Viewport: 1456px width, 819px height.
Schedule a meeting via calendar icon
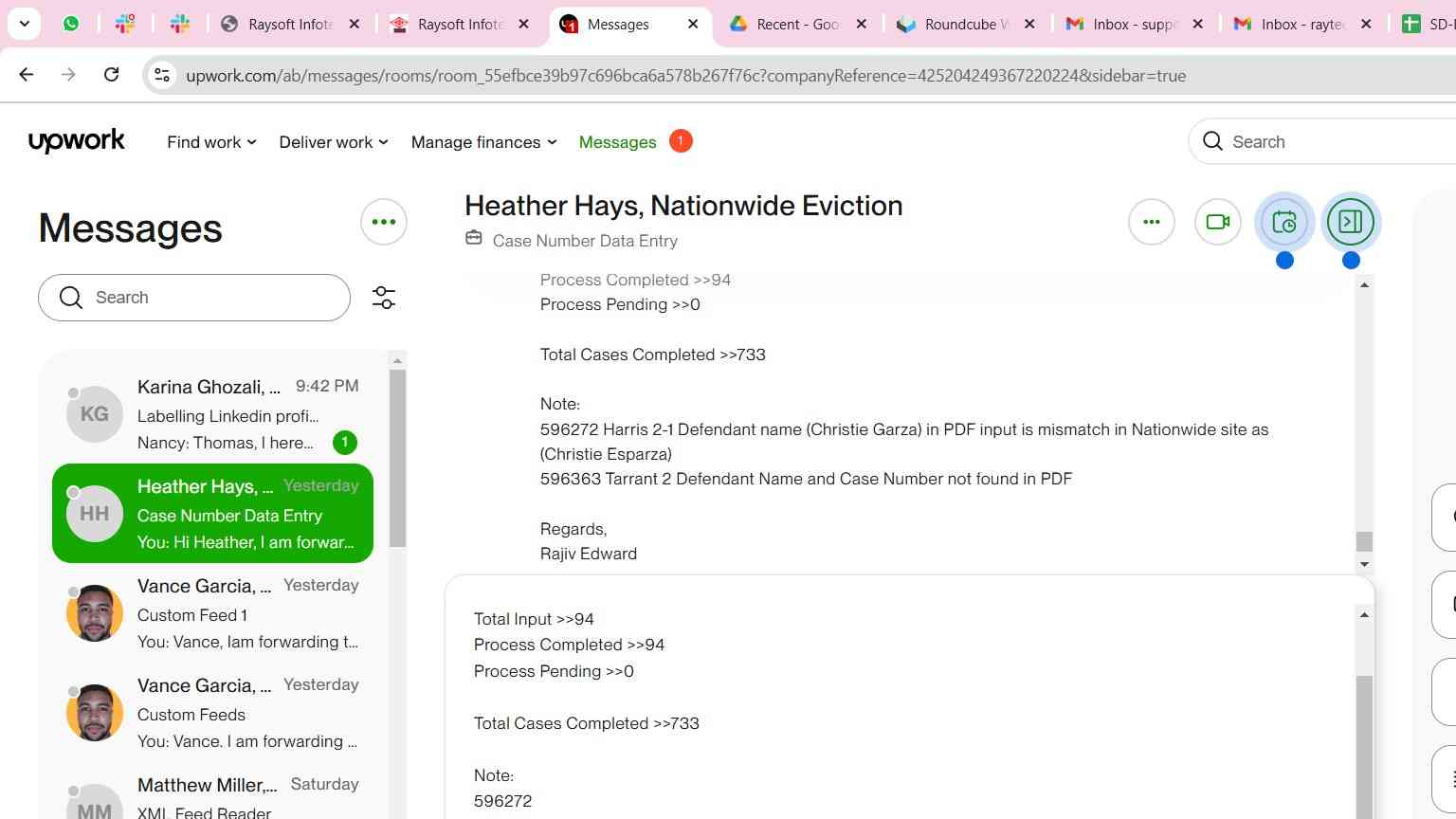pyautogui.click(x=1284, y=222)
